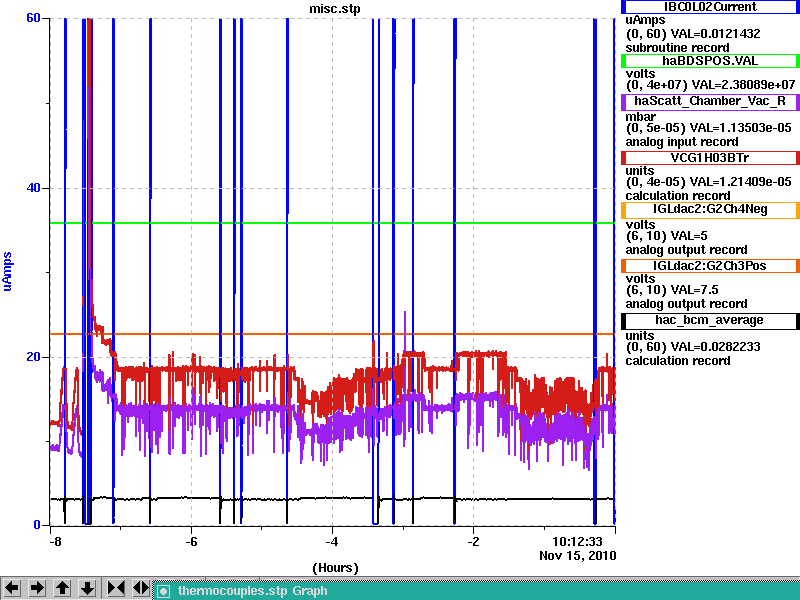
Task: Click calculation record under VCG1H03BTr
Action: click(x=678, y=196)
